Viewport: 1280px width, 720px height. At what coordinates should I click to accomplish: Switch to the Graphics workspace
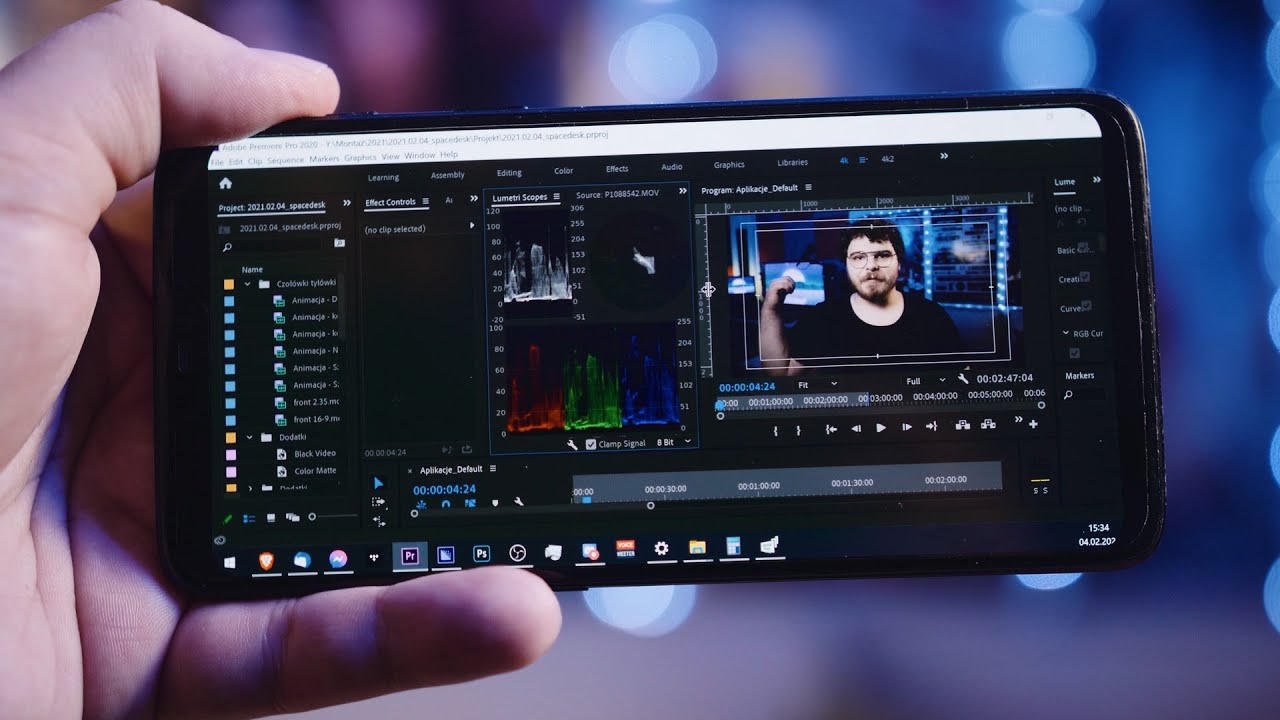[729, 165]
